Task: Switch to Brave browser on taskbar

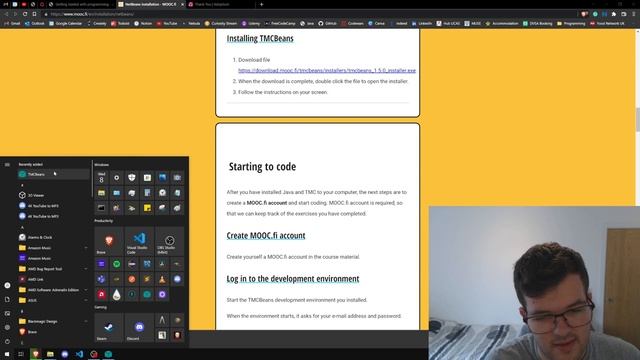Action: (x=36, y=354)
